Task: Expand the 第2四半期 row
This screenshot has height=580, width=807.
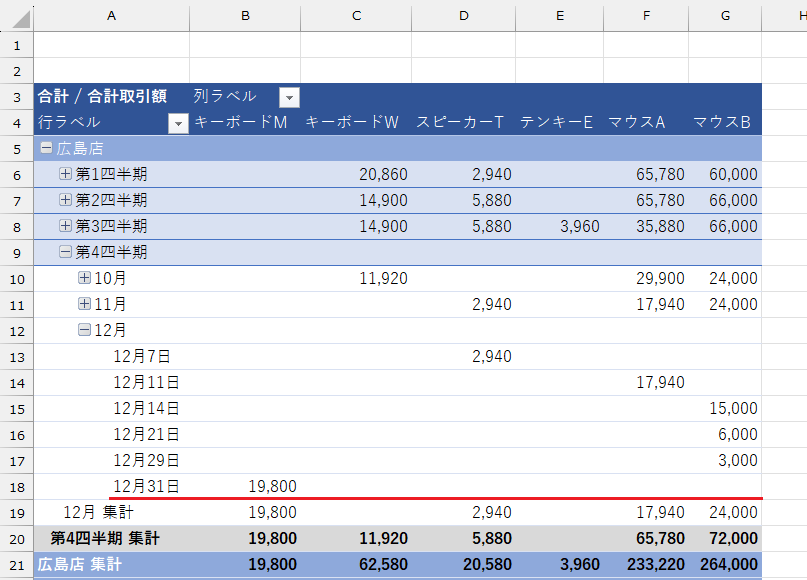Action: [66, 200]
